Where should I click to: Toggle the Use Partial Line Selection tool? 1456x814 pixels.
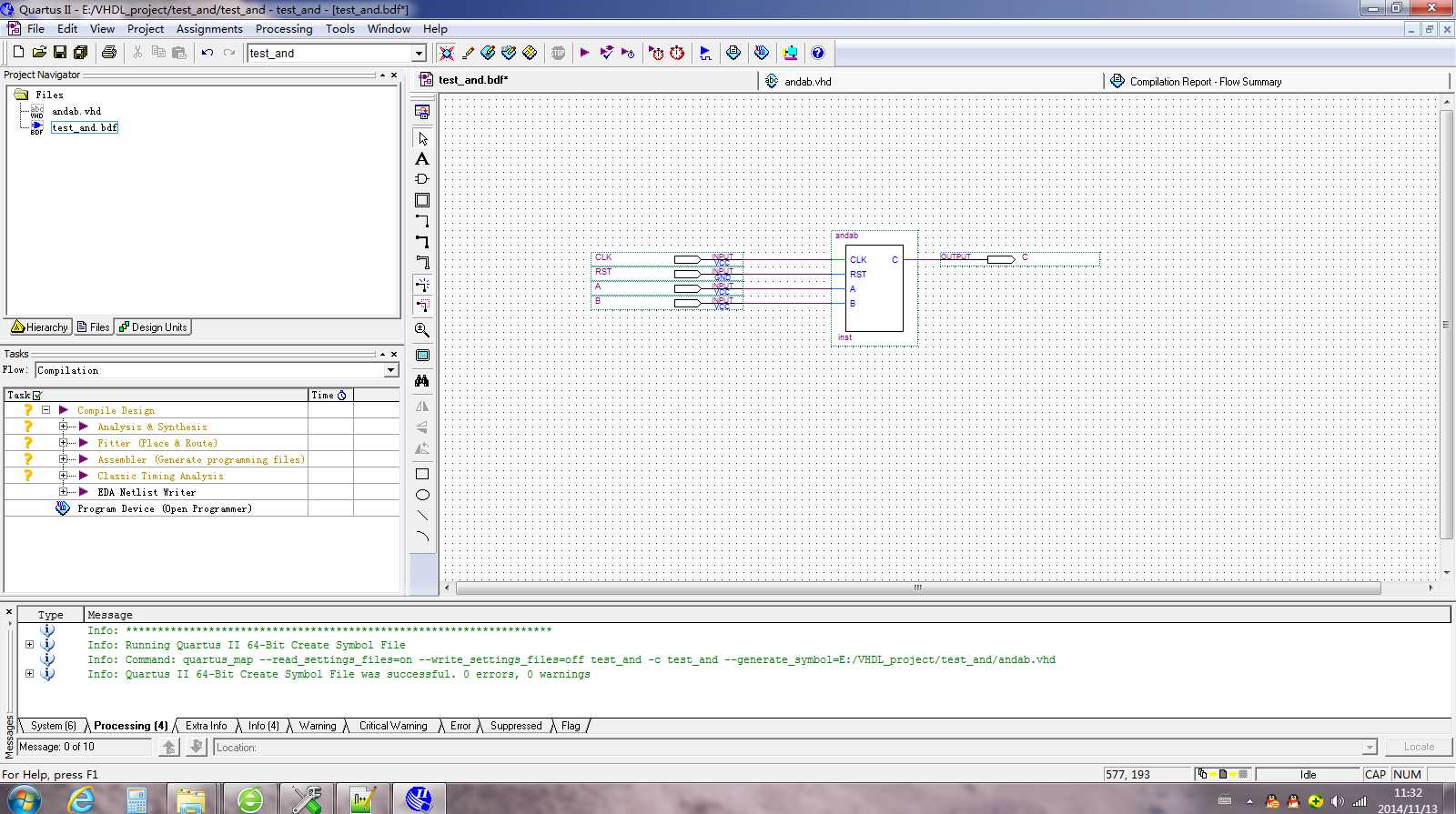[422, 306]
